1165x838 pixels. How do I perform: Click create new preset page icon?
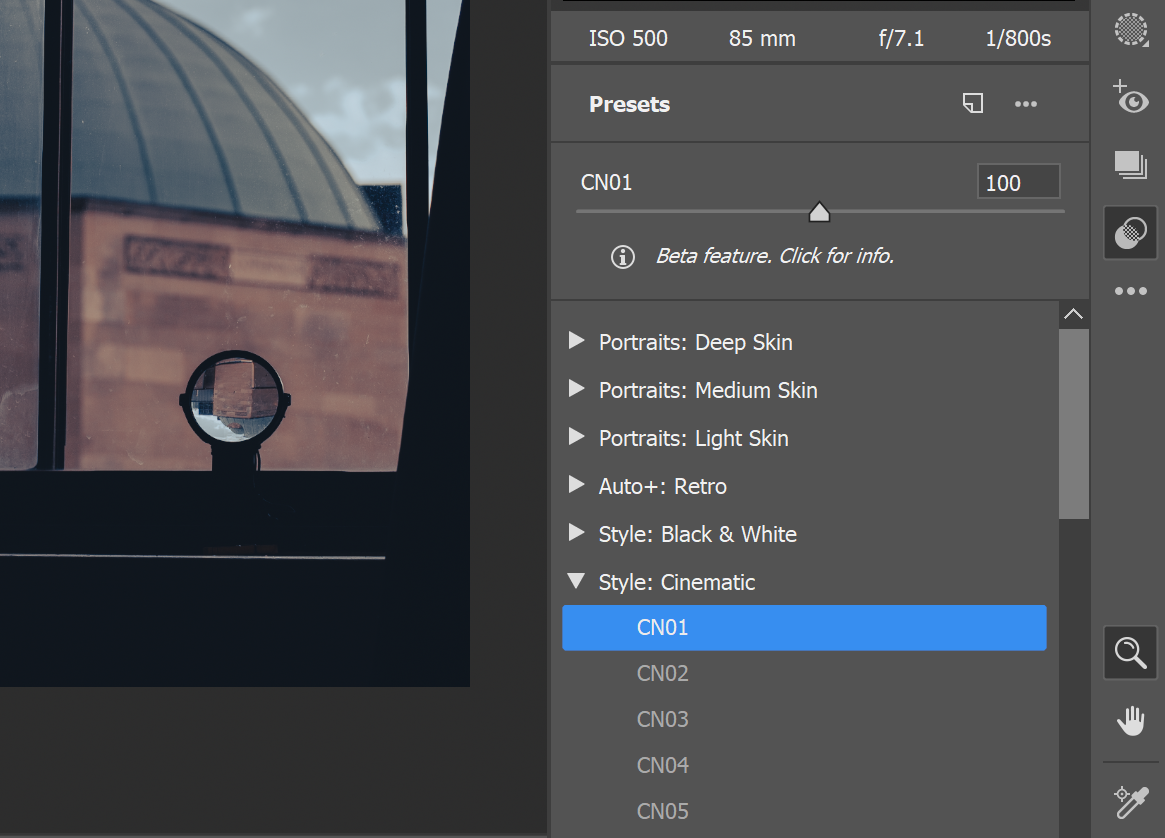tap(973, 103)
